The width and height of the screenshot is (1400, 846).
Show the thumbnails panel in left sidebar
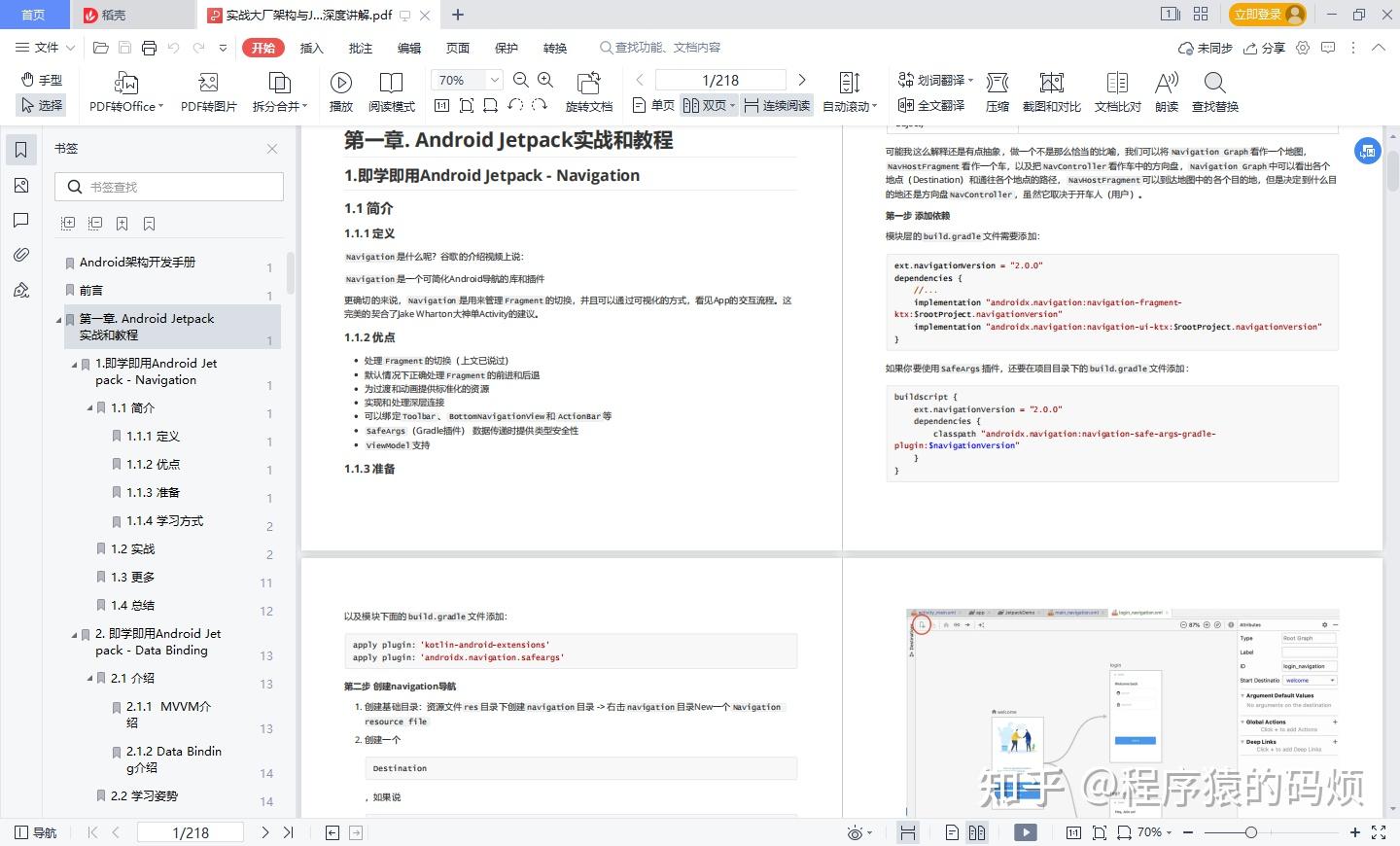(x=21, y=186)
